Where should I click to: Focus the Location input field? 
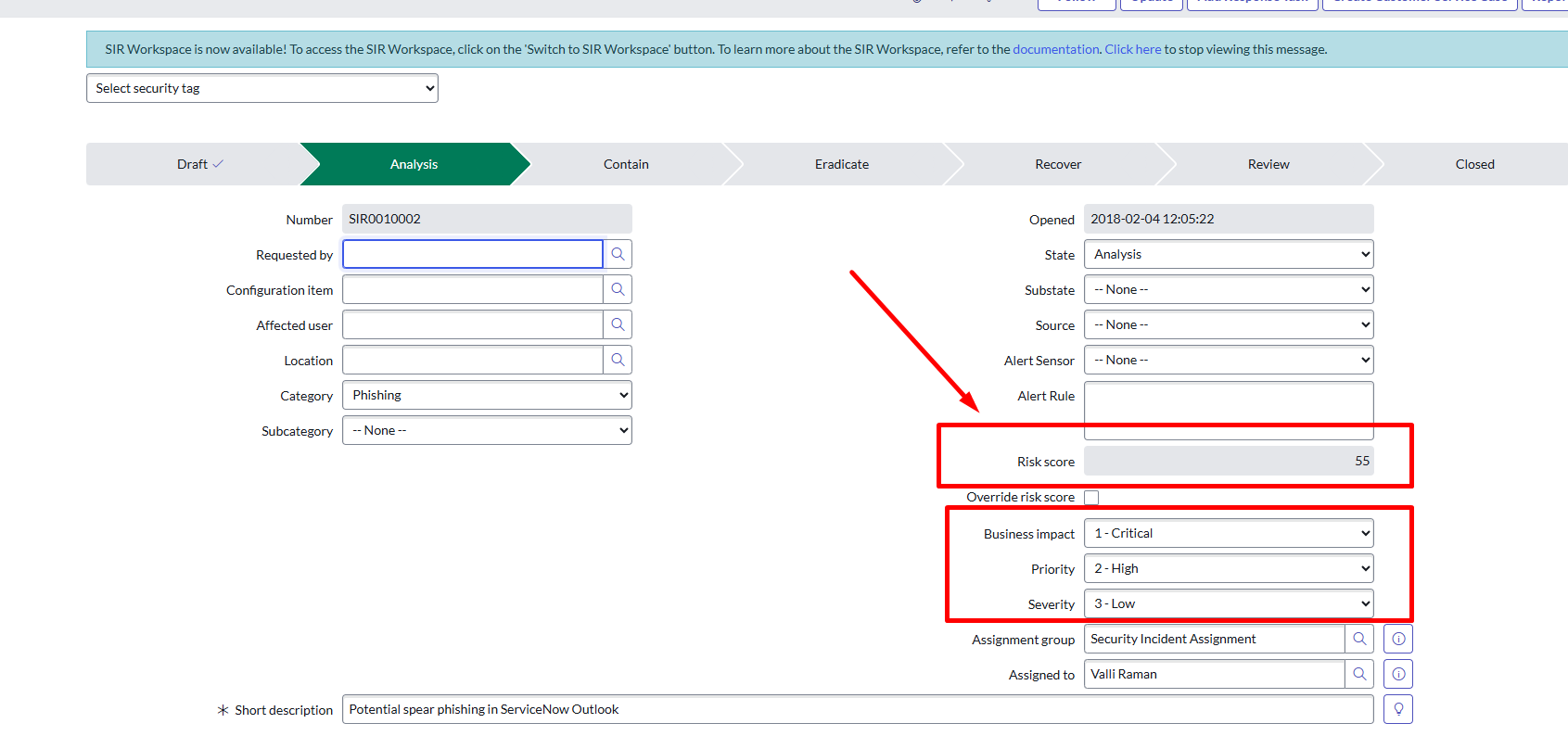[x=473, y=360]
